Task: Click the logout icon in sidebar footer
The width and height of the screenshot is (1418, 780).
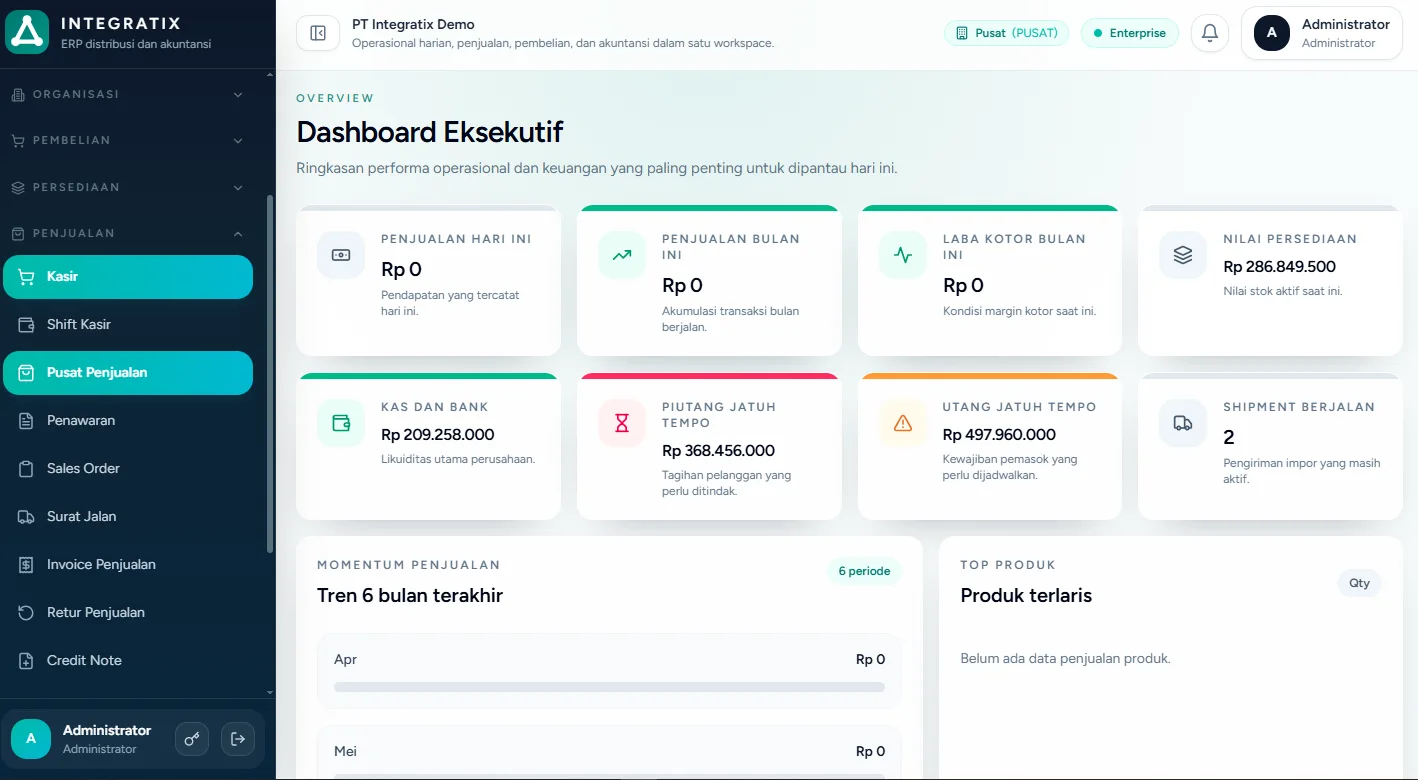Action: (238, 739)
